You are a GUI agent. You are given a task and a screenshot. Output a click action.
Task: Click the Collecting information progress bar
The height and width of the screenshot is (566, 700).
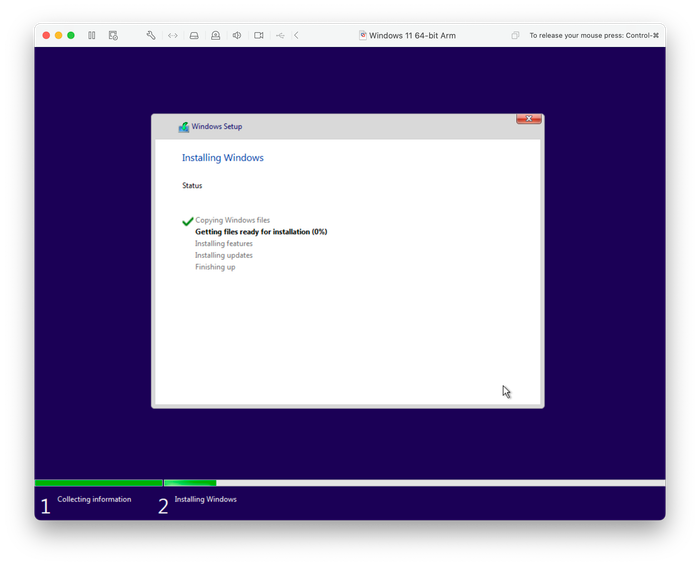pyautogui.click(x=99, y=483)
